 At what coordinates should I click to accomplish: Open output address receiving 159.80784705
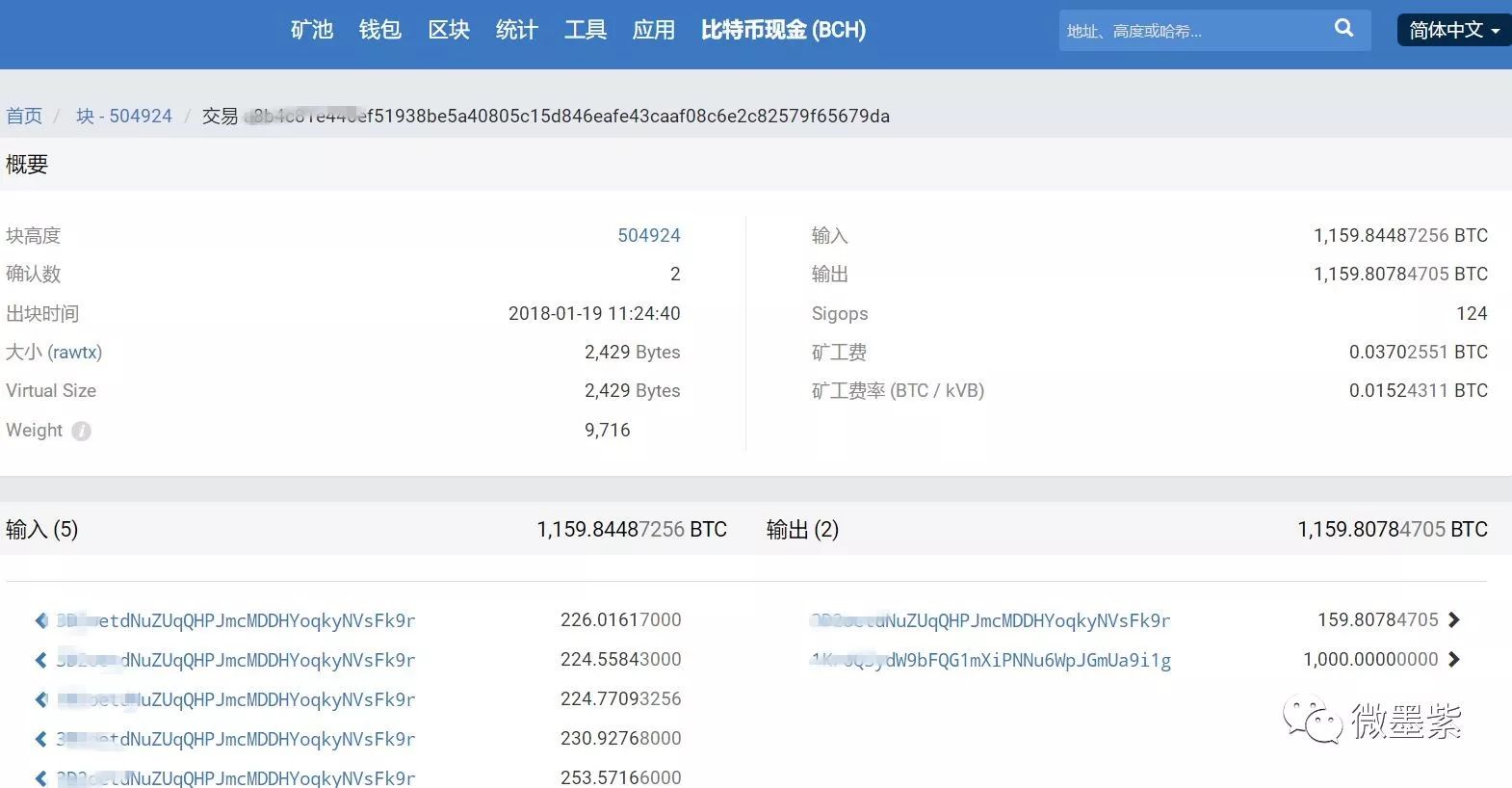click(991, 620)
